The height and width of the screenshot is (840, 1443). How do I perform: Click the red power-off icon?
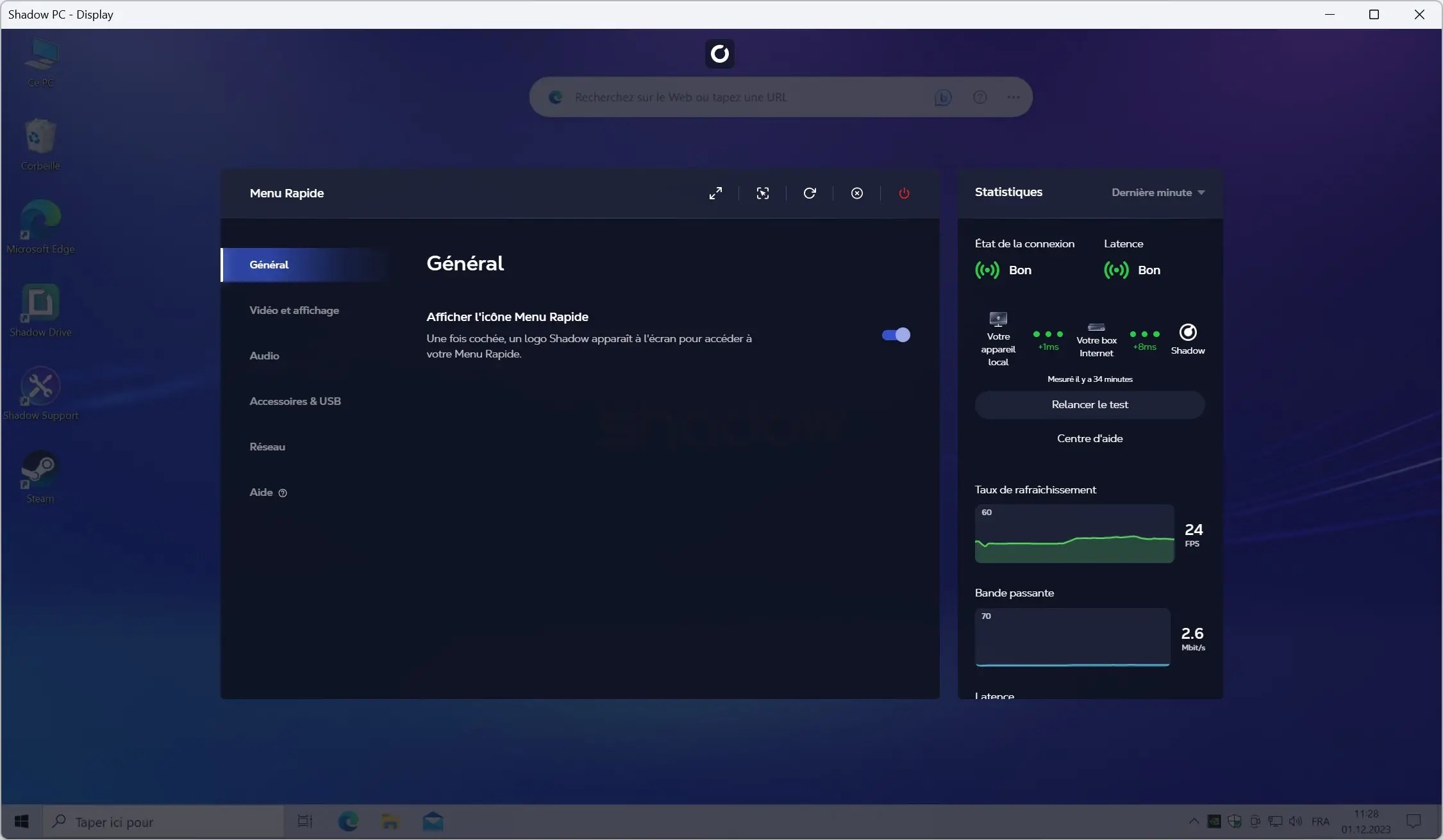tap(903, 193)
